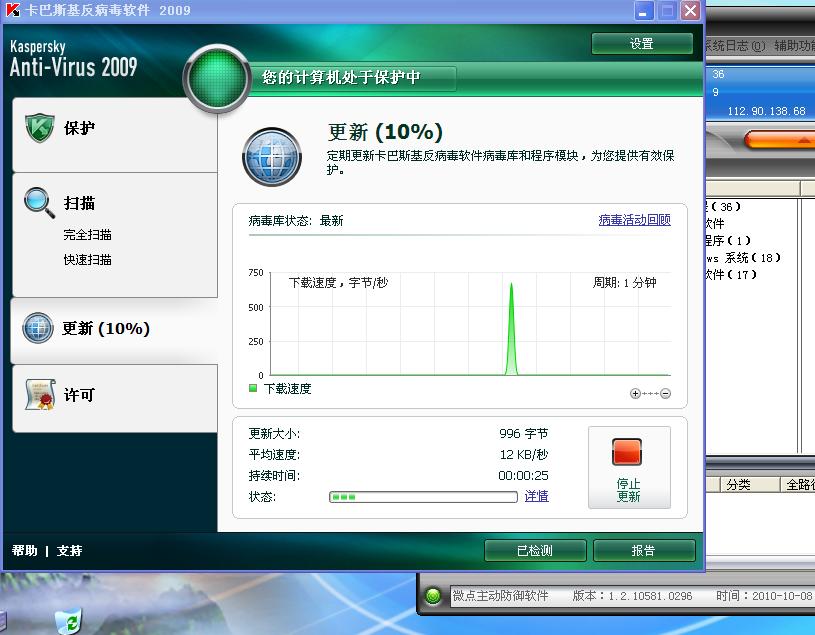Open the 已检测 detected button
815x635 pixels.
click(535, 550)
